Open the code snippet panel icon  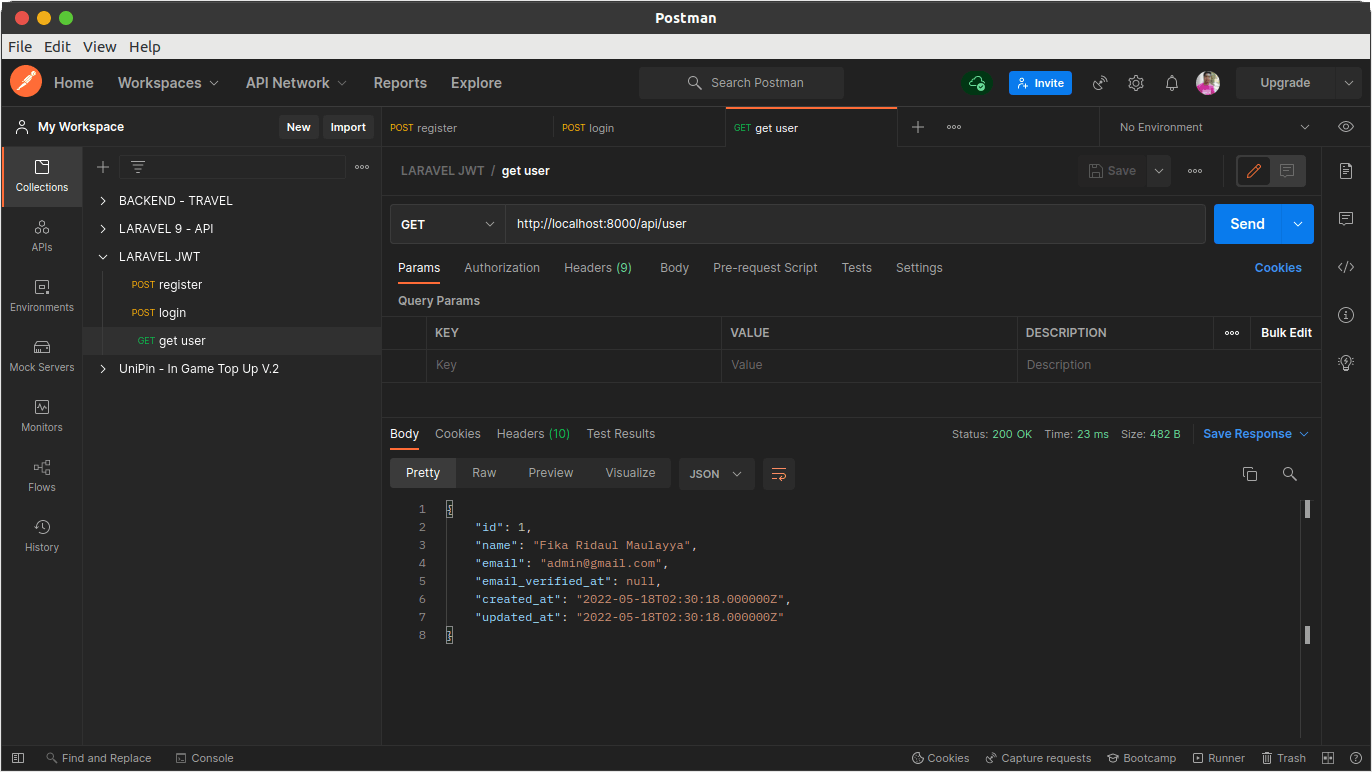(1346, 267)
